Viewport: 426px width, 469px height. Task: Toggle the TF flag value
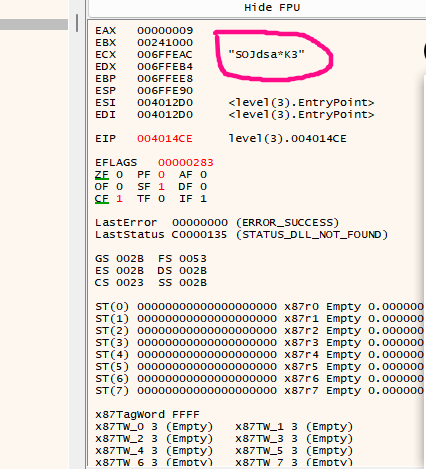click(161, 199)
